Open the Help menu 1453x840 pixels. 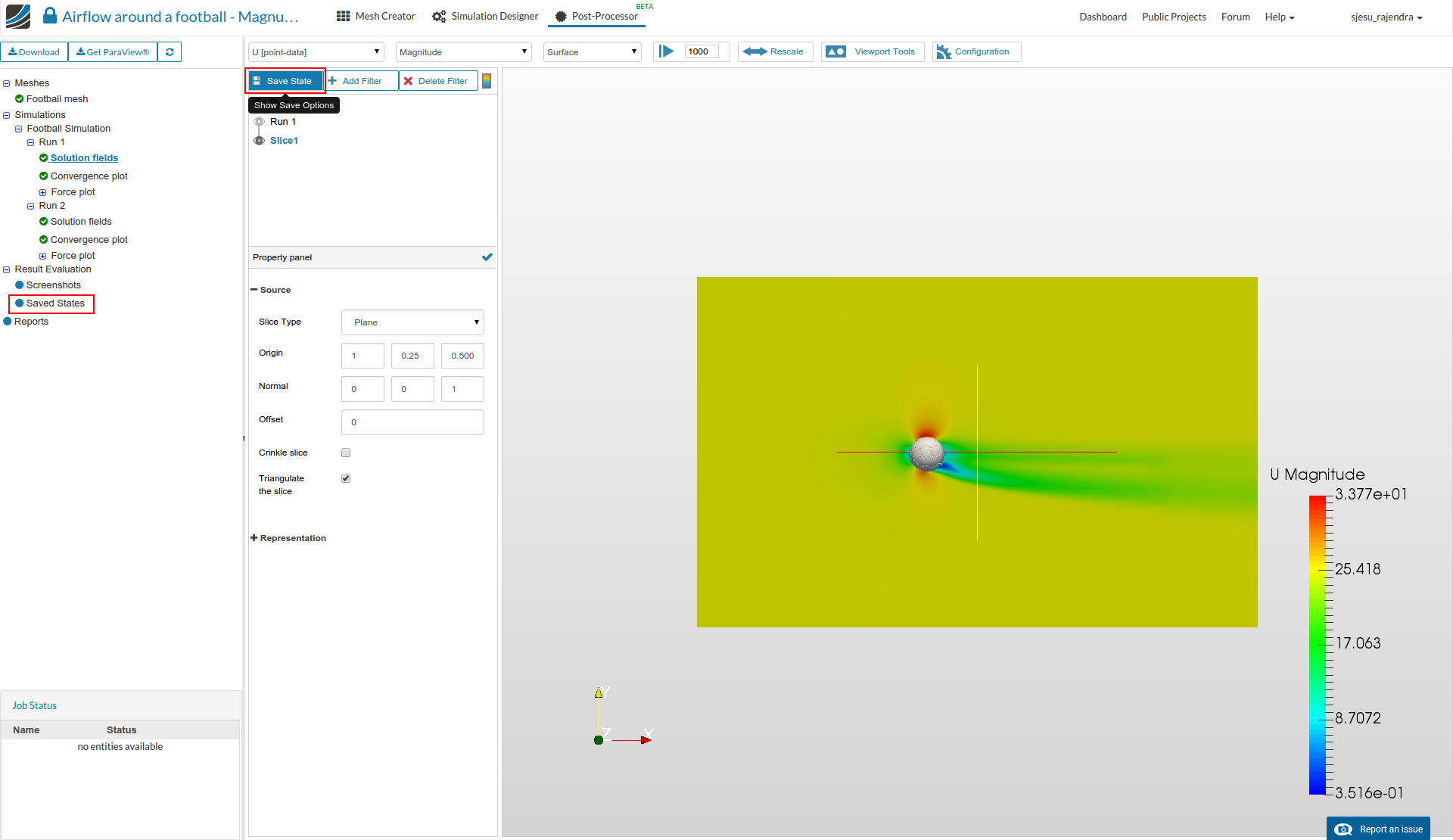pos(1279,17)
